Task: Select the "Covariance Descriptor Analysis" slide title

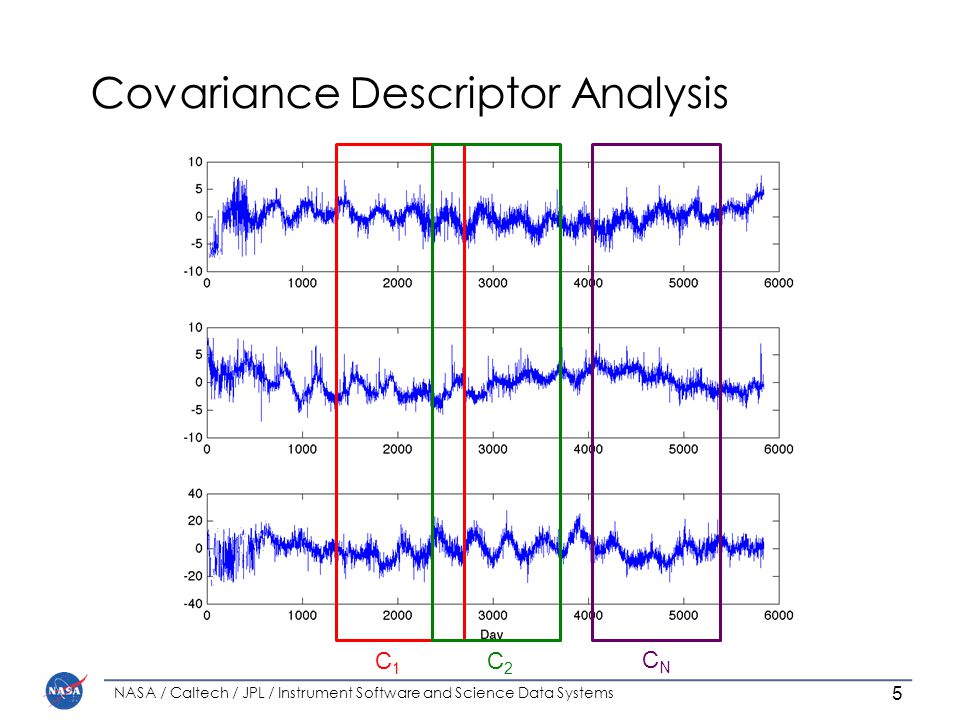Action: (x=409, y=94)
